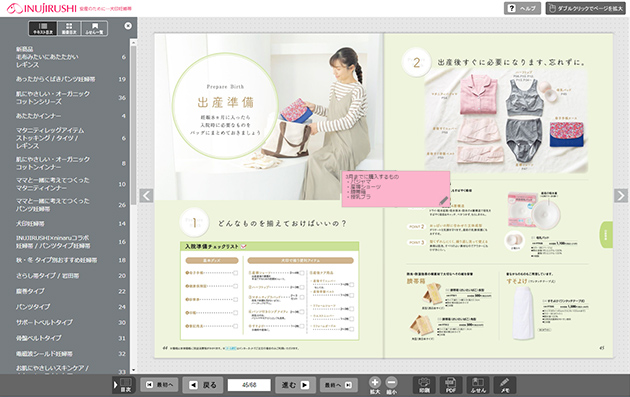Jump to last page with 最終へ
This screenshot has height=397, width=630.
pos(338,385)
